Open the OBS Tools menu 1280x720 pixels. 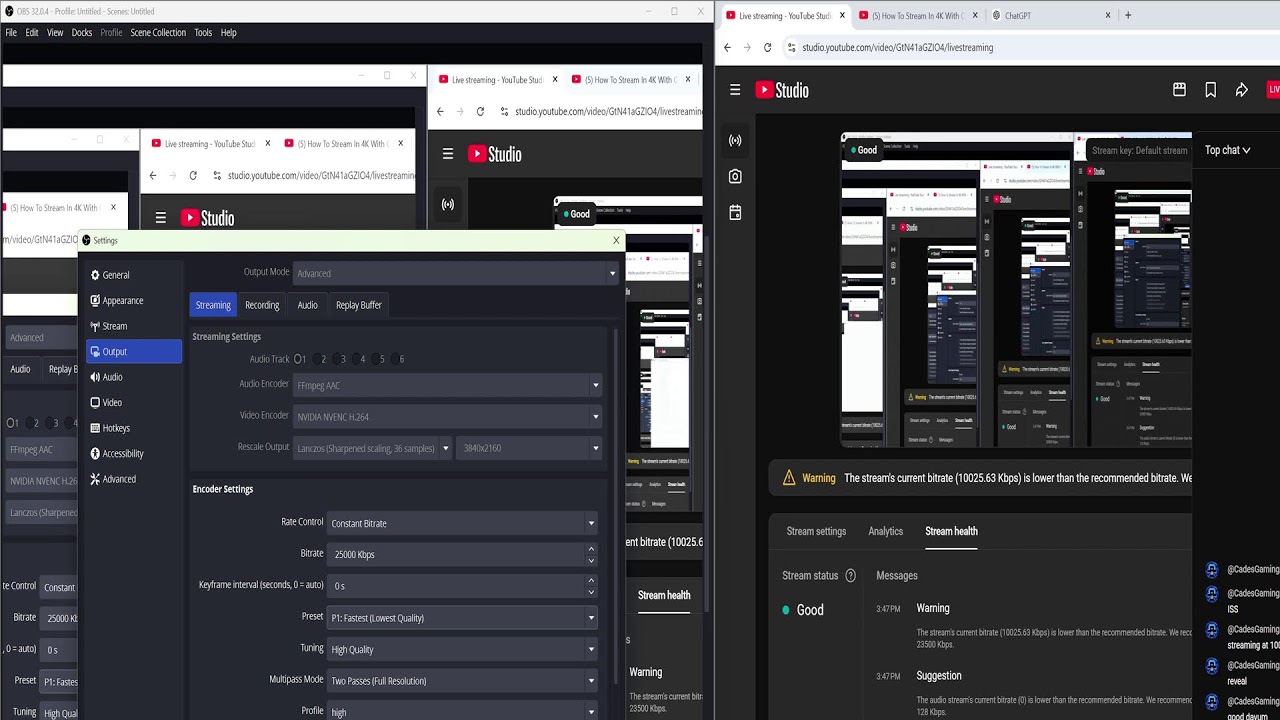click(203, 32)
